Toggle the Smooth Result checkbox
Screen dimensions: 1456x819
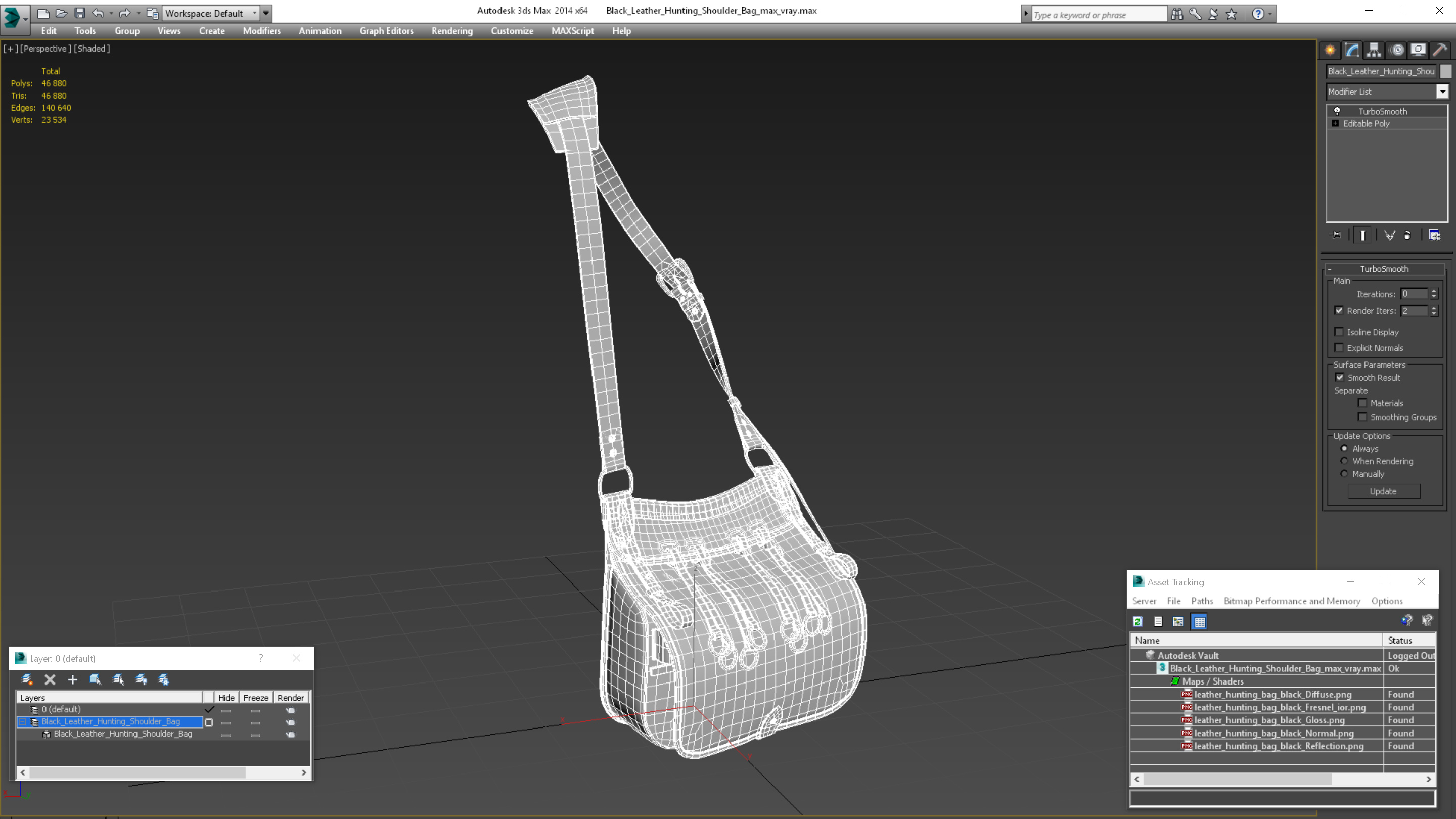pos(1340,378)
